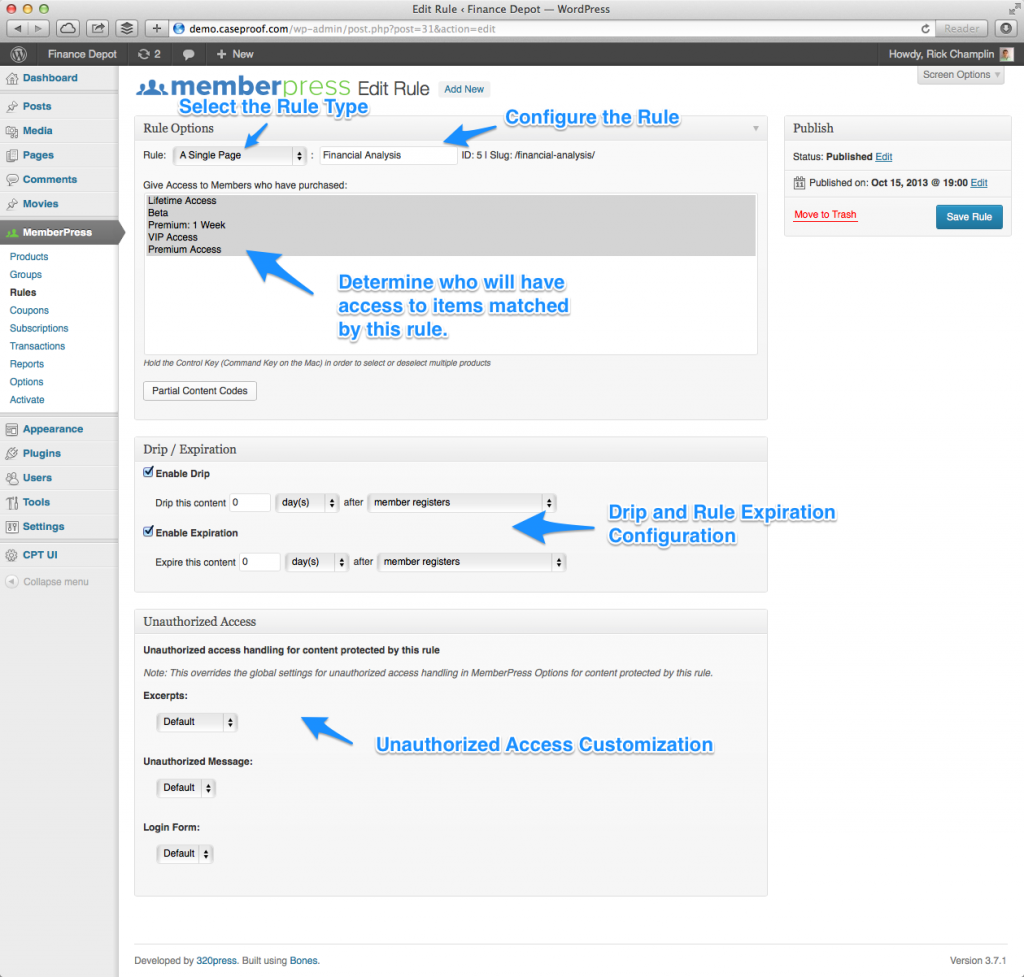Click the Expire this content number field
Image resolution: width=1024 pixels, height=977 pixels.
(x=260, y=562)
